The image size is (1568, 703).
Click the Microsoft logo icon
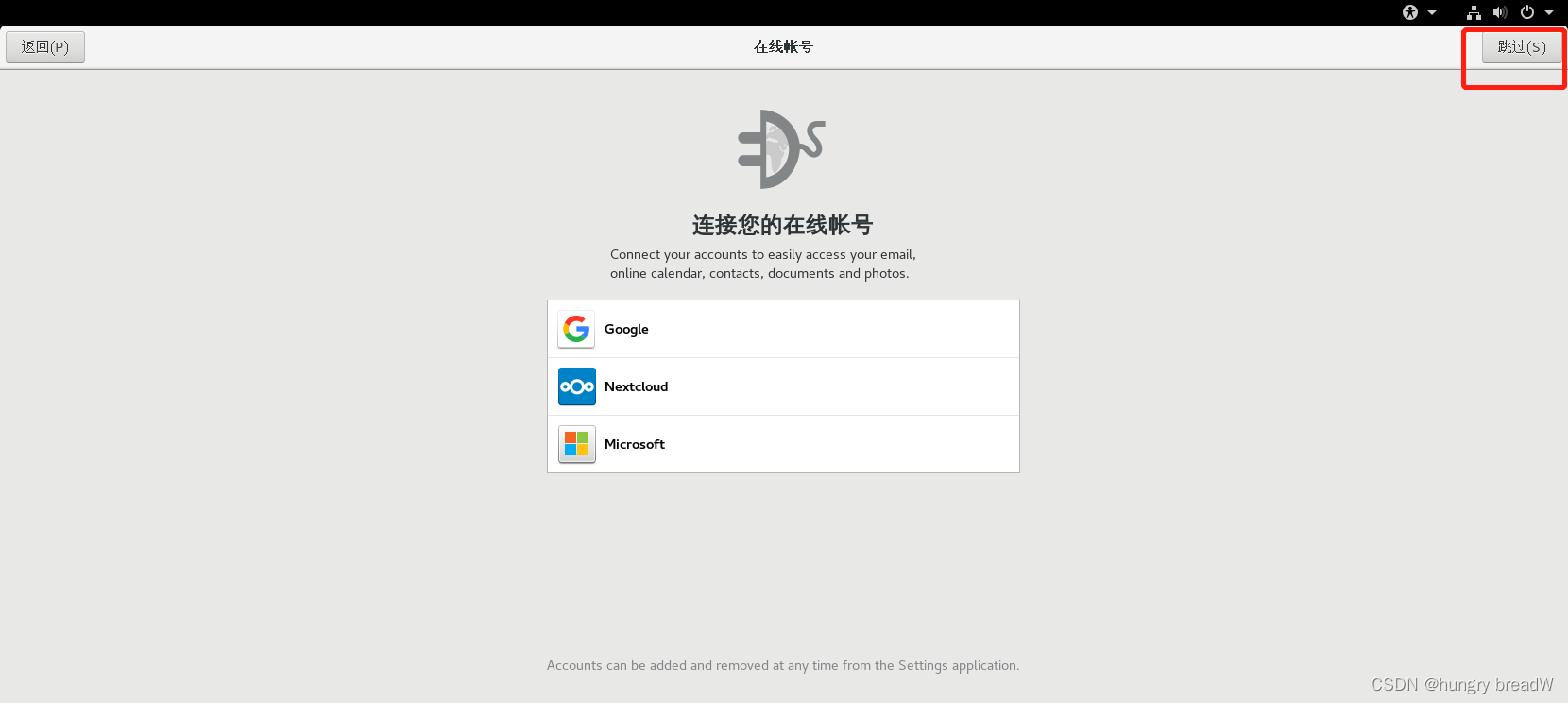click(x=576, y=444)
